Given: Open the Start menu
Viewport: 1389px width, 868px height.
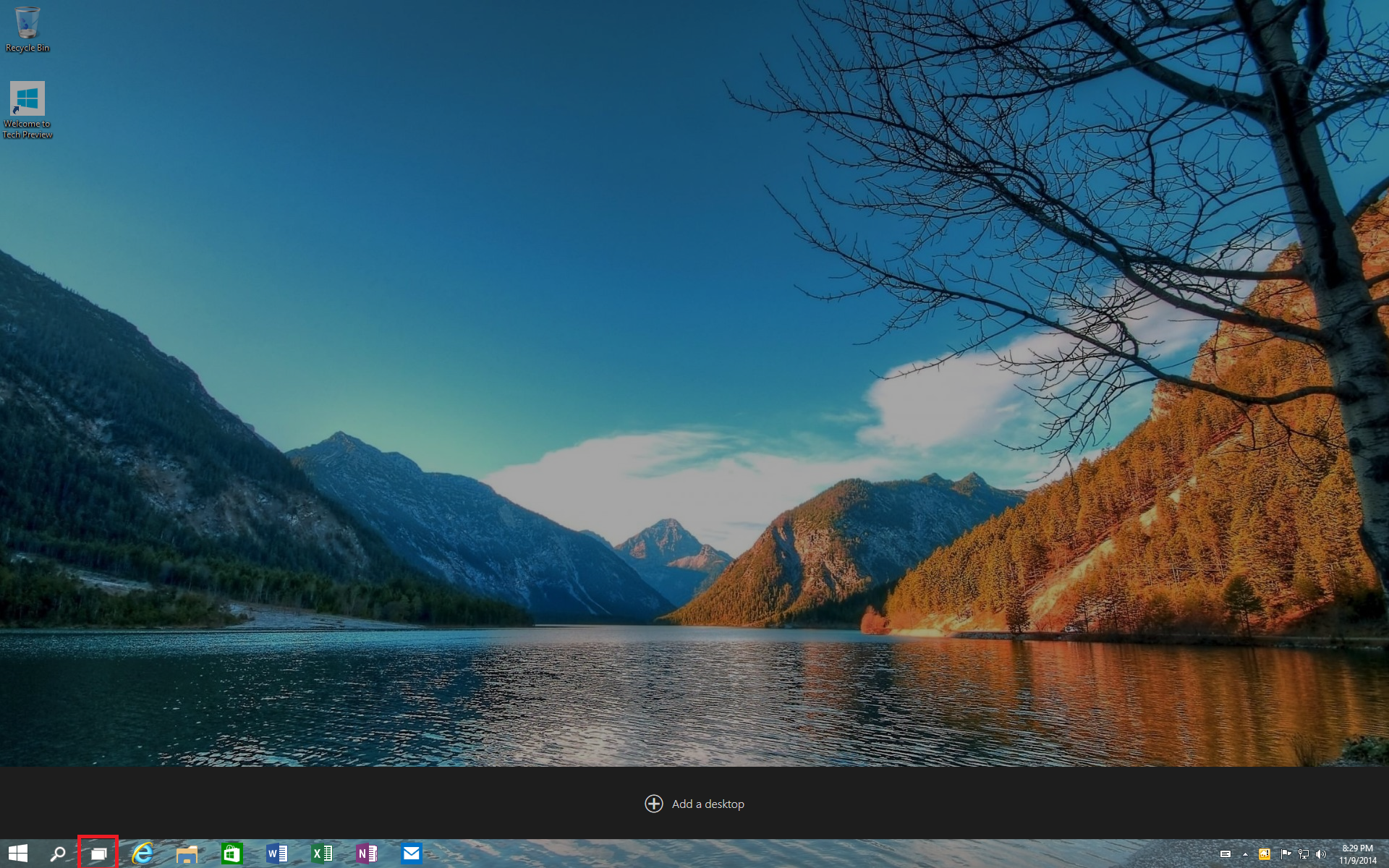Looking at the screenshot, I should point(18,854).
